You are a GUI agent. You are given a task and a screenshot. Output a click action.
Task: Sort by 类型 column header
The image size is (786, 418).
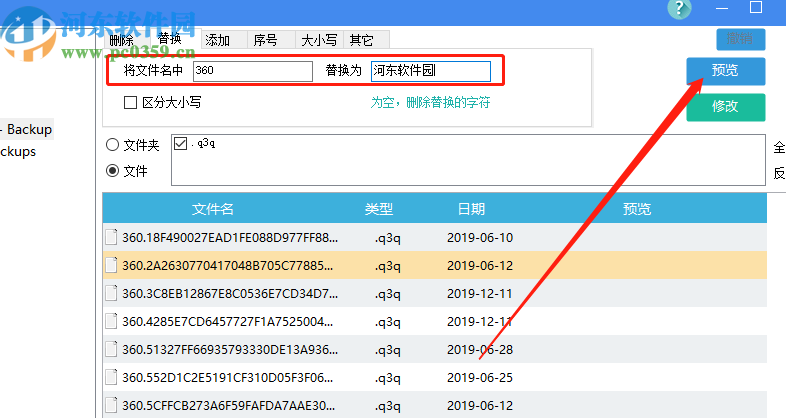click(379, 209)
